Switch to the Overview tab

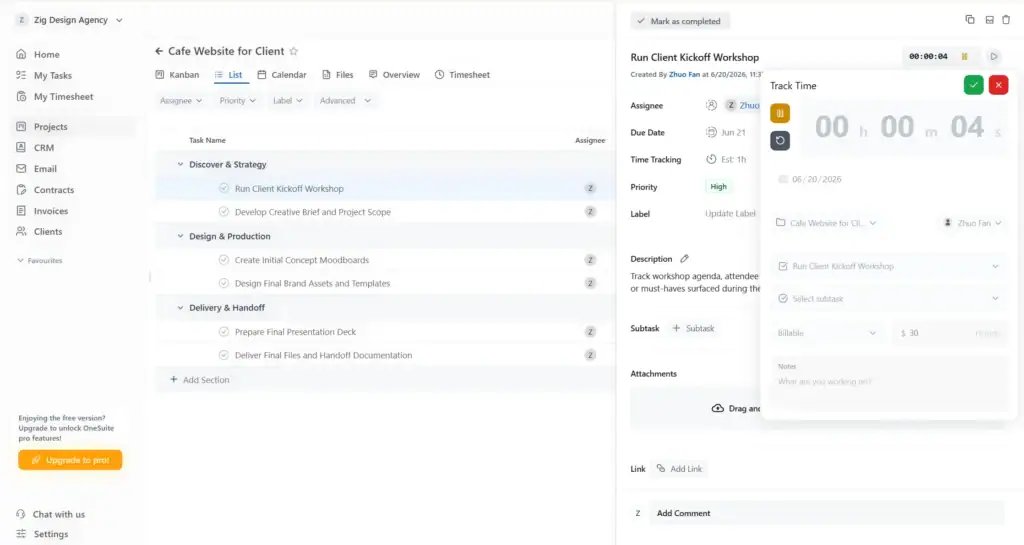click(x=394, y=75)
